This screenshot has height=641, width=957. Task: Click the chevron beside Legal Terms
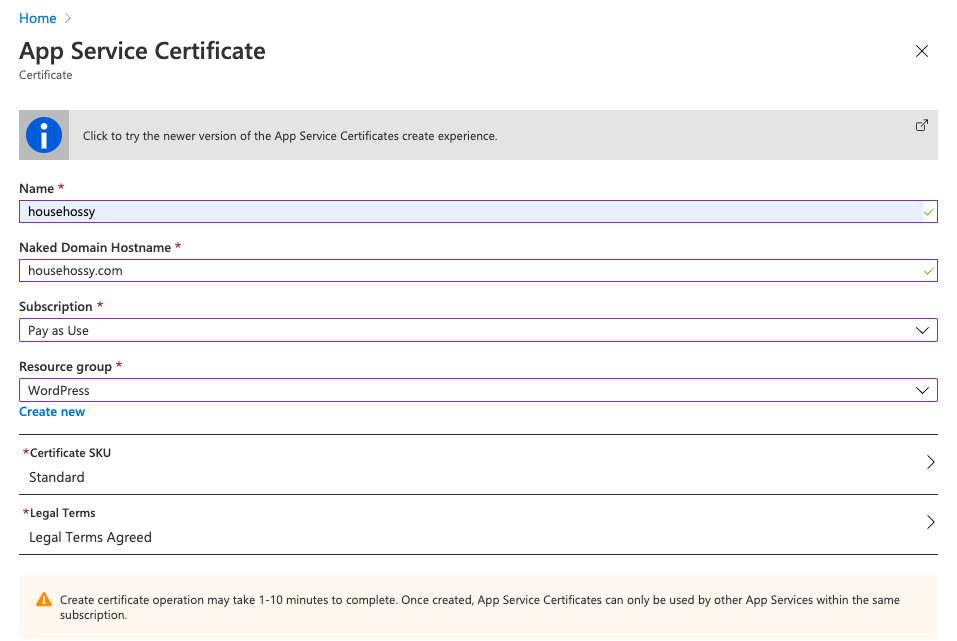(930, 522)
